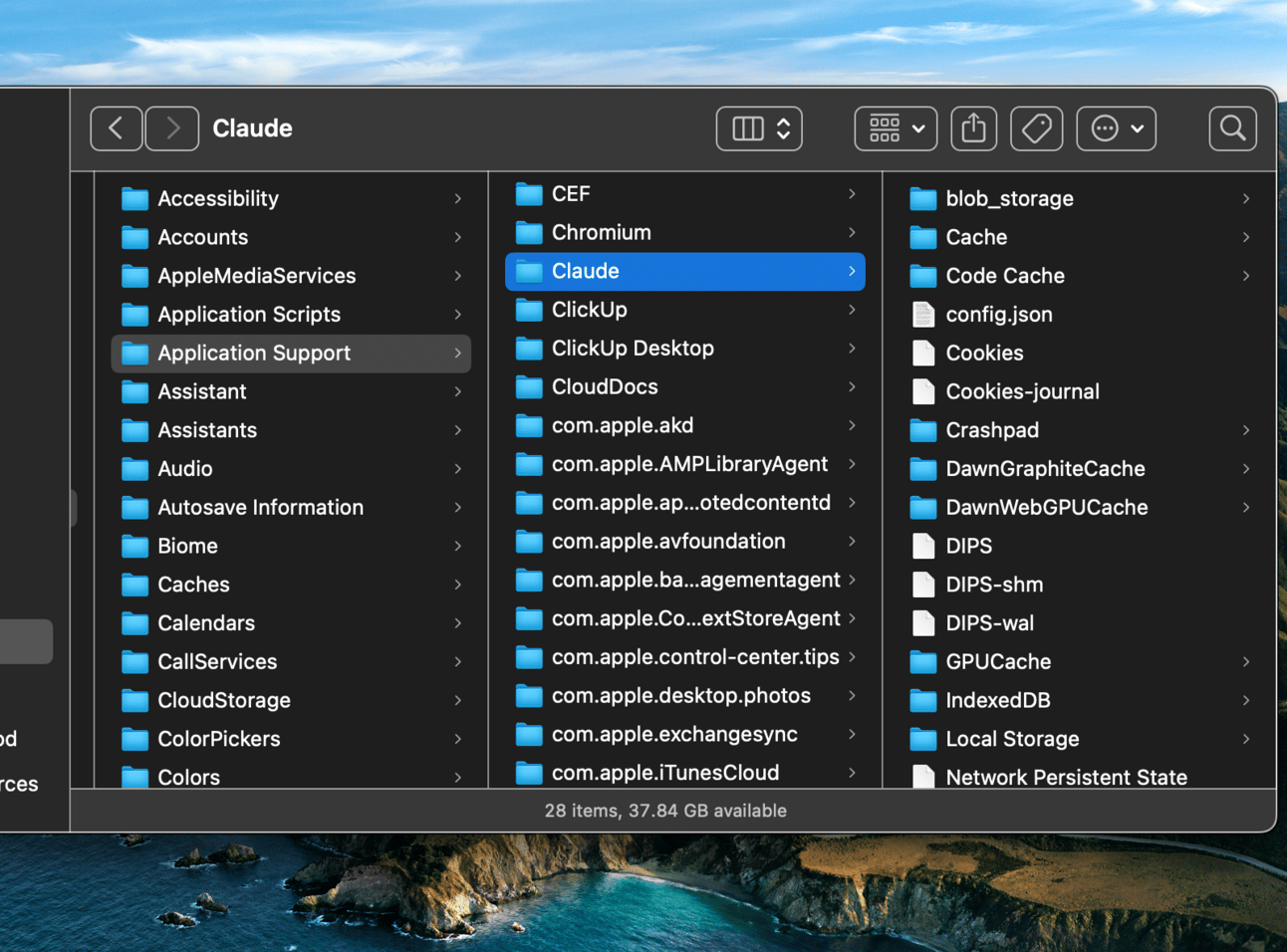Expand the Application Support row chevron

coord(458,354)
